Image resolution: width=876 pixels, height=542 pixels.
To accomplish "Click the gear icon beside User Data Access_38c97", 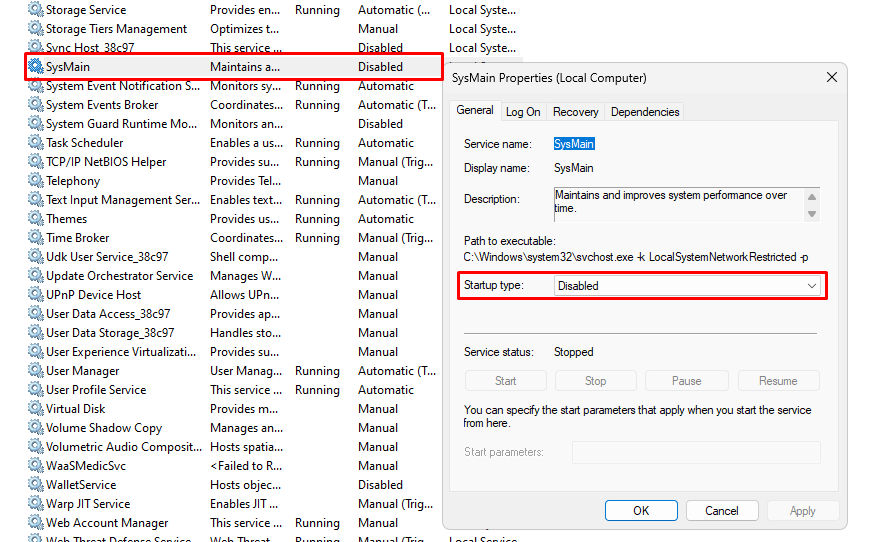I will (x=36, y=313).
